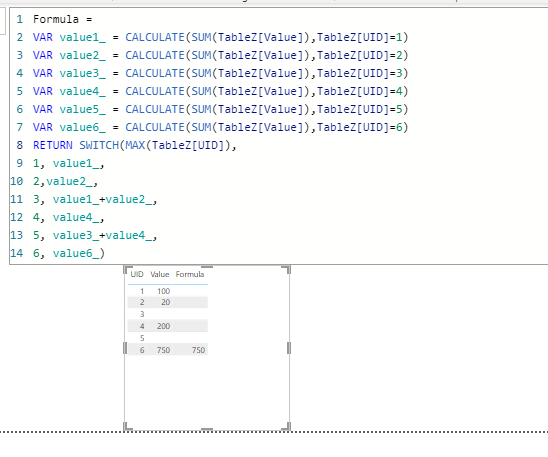Click variable name 'value5_' on line 6

coord(82,109)
